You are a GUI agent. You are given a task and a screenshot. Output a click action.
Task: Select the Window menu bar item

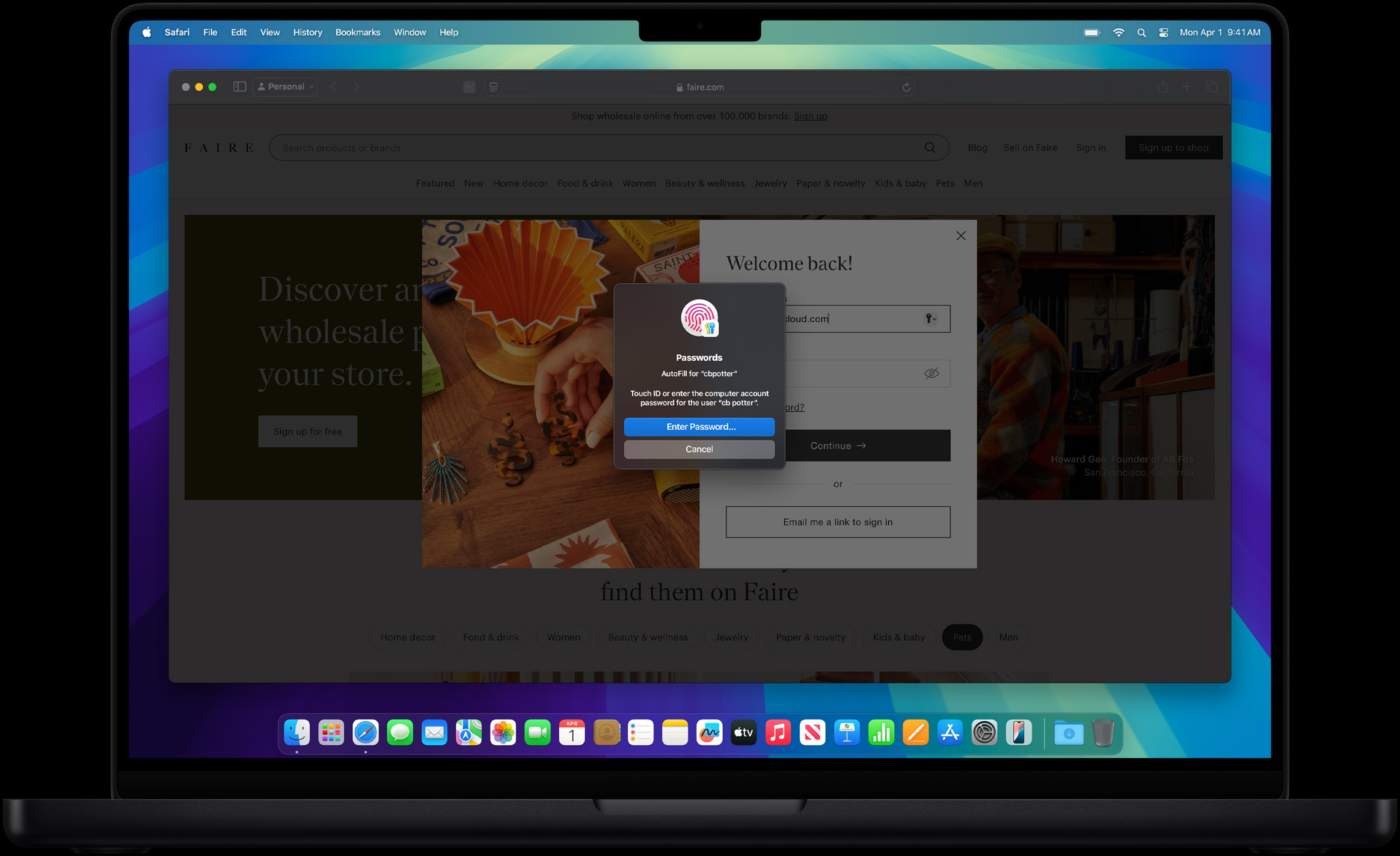pos(408,32)
